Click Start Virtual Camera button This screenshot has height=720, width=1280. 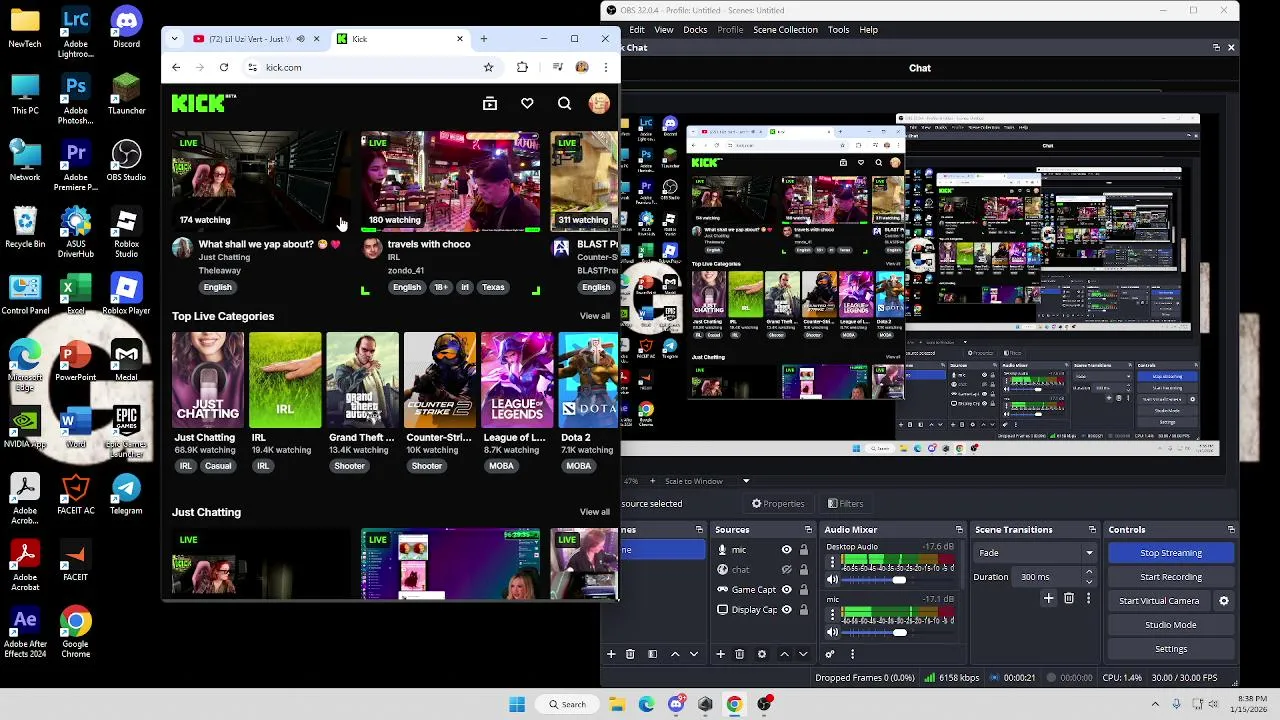1159,601
